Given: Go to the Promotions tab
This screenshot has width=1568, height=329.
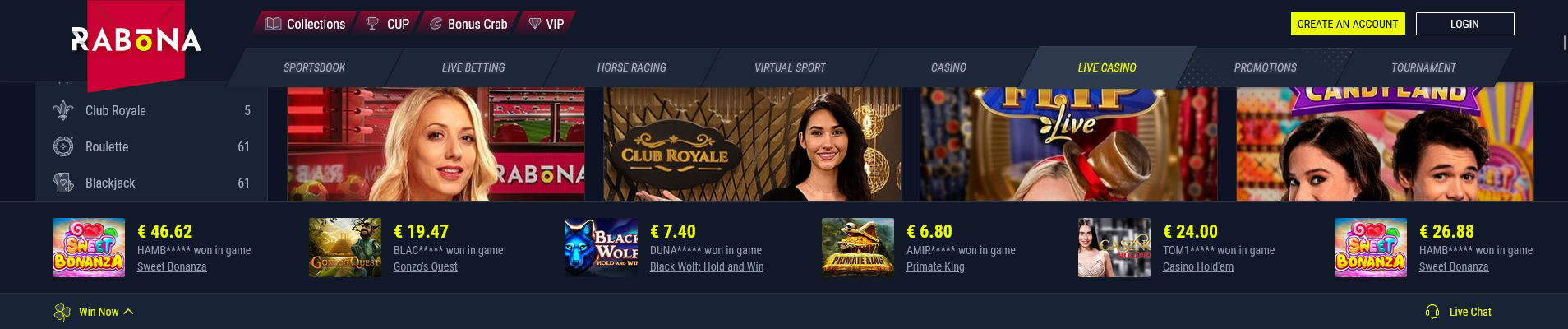Looking at the screenshot, I should tap(1265, 67).
